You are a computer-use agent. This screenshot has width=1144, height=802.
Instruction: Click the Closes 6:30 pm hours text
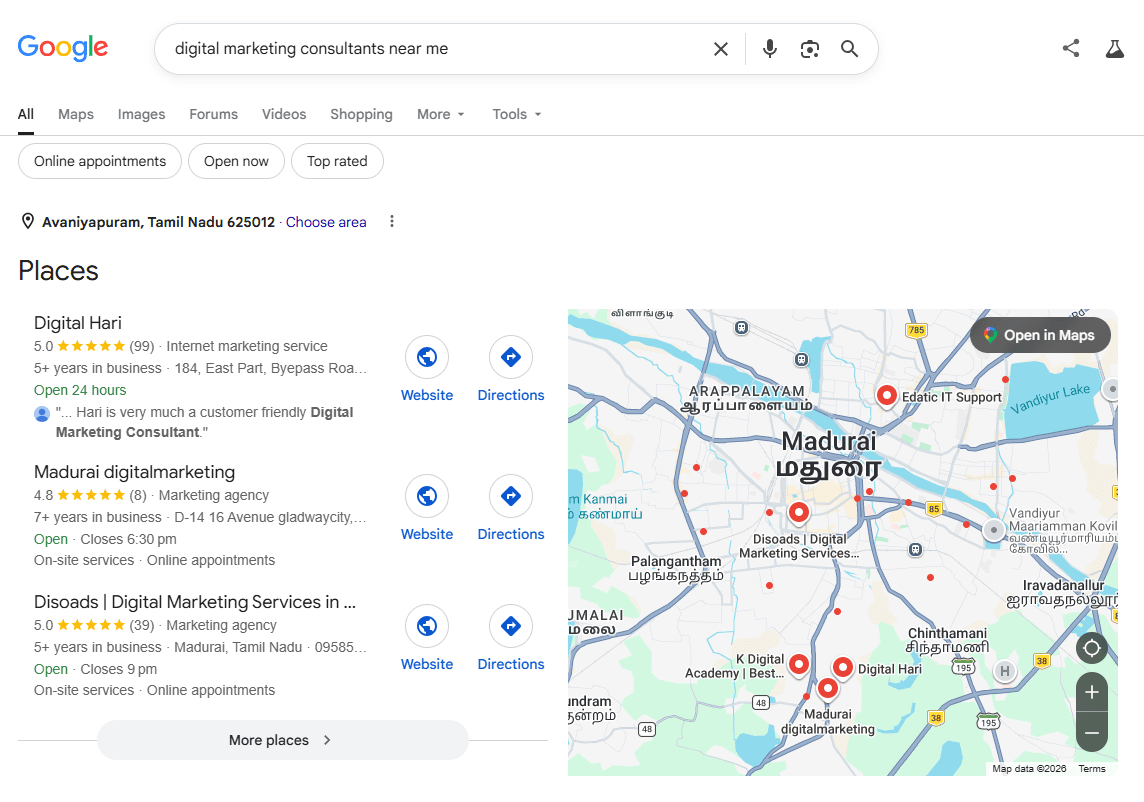tap(128, 539)
